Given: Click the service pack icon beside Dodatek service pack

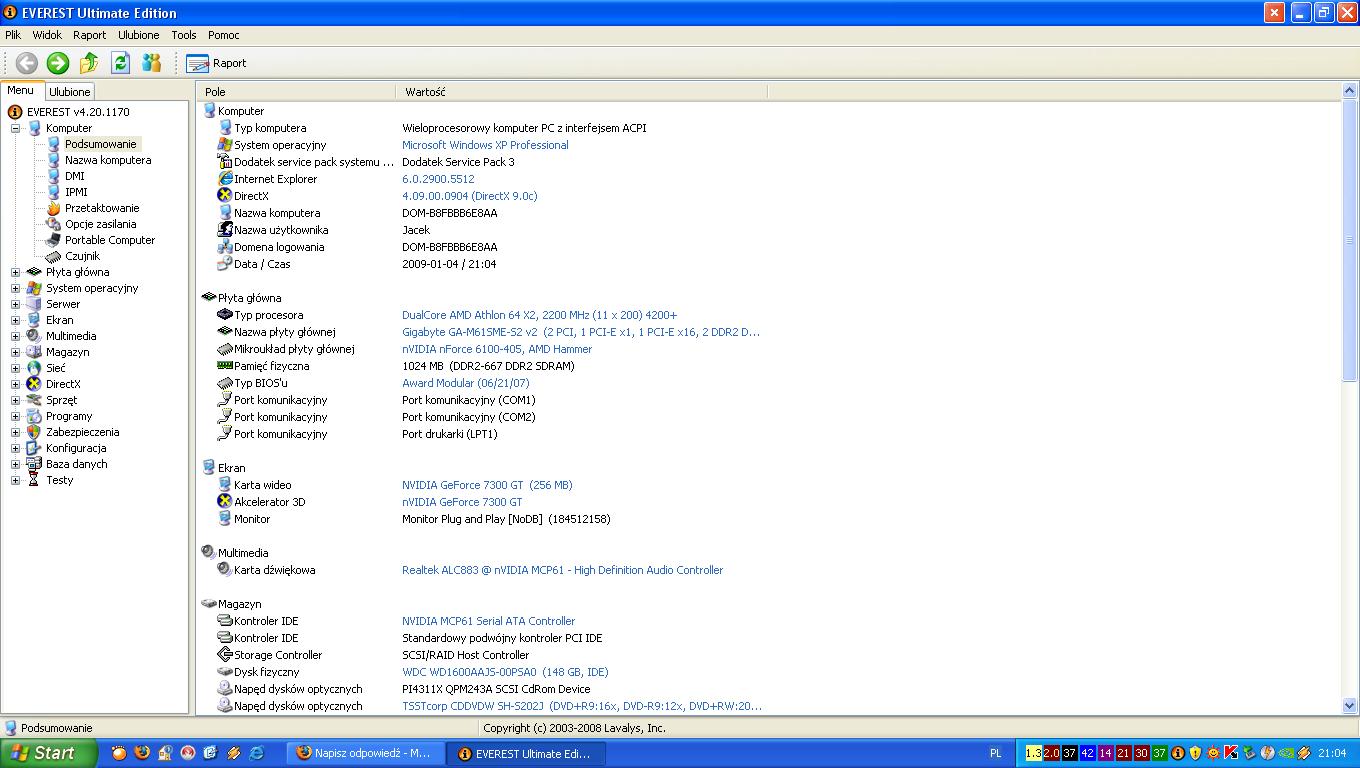Looking at the screenshot, I should click(225, 162).
